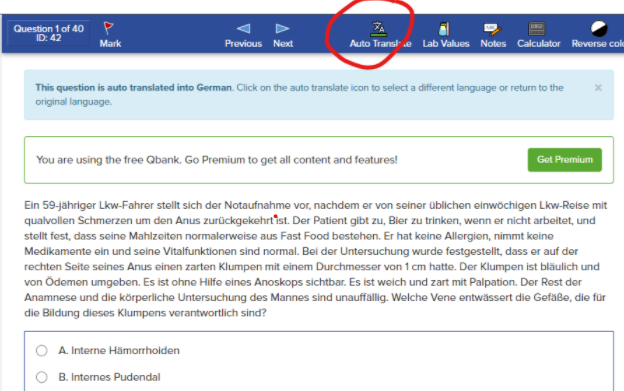624x391 pixels.
Task: Toggle the Reverse color icon
Action: 599,29
